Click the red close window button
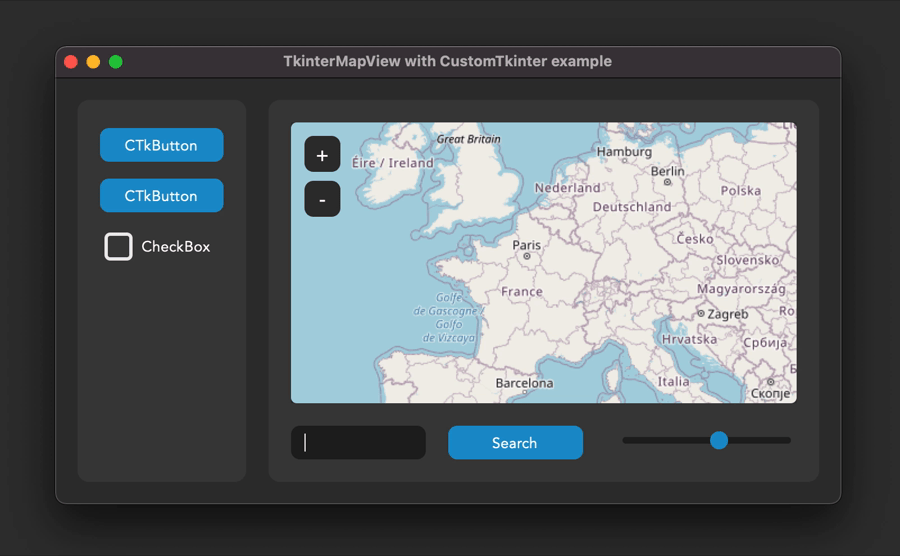Viewport: 900px width, 556px height. [x=71, y=62]
